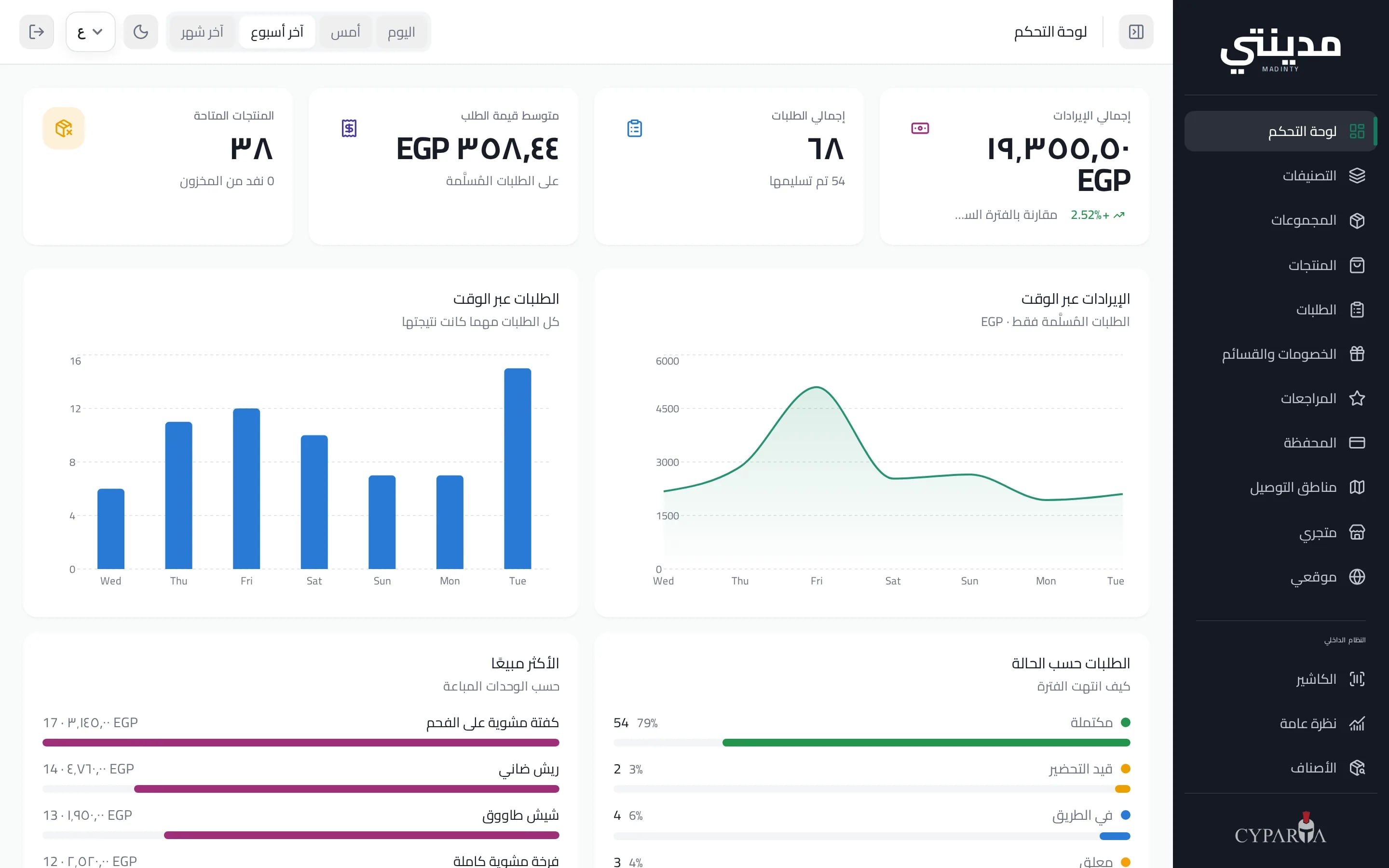This screenshot has height=868, width=1389.
Task: Open the التصنيفات layers icon in sidebar
Action: tap(1356, 176)
